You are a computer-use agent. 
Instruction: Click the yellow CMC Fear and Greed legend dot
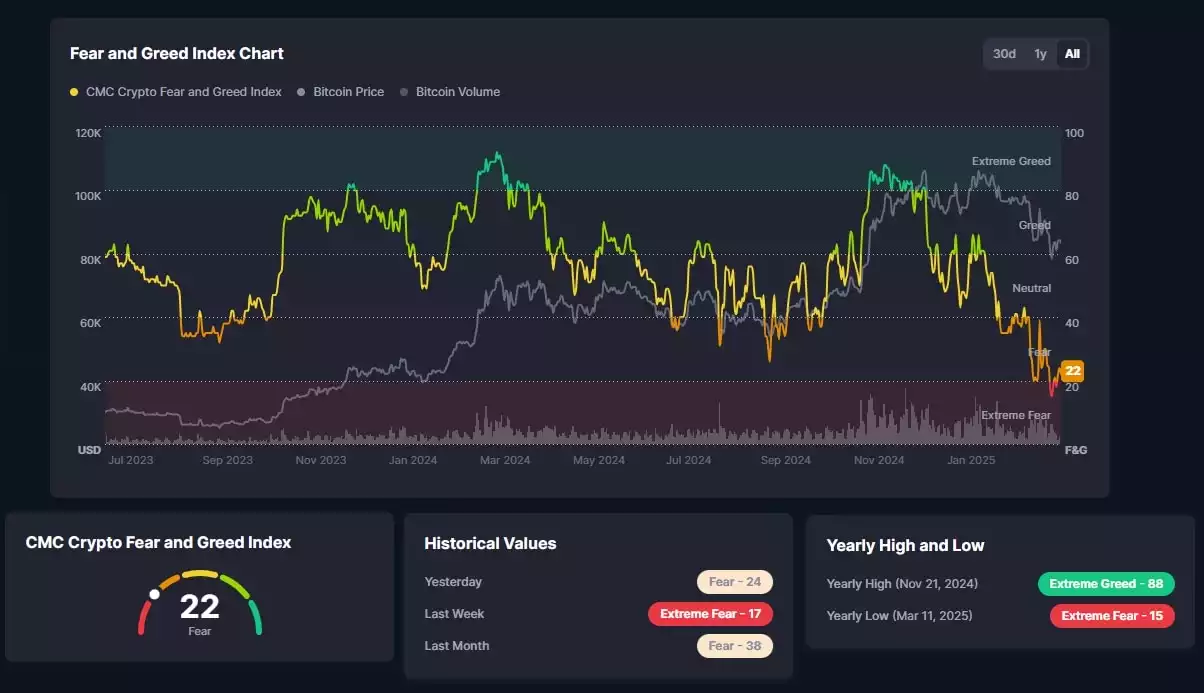[x=73, y=91]
